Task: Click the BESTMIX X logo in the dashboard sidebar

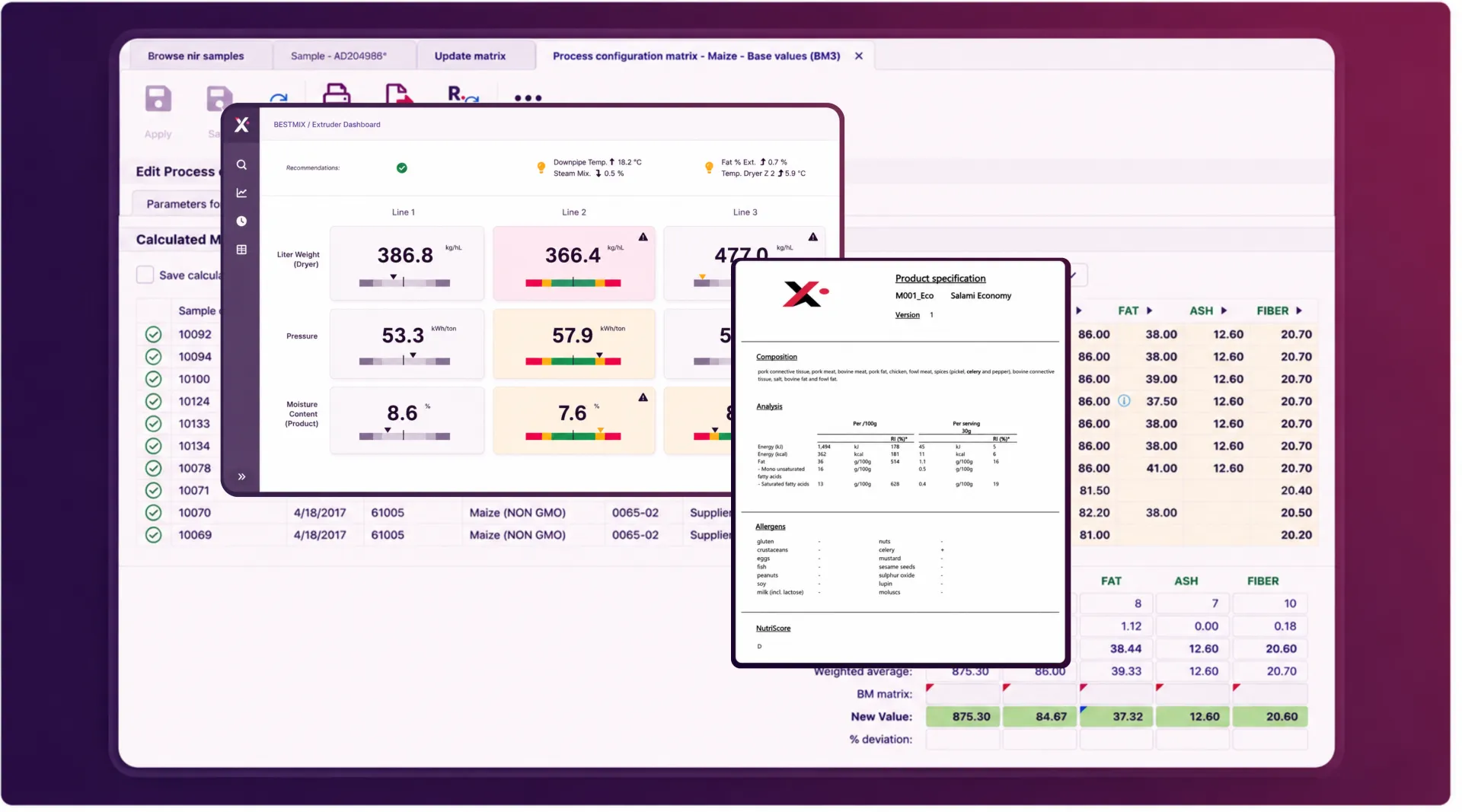Action: point(241,125)
